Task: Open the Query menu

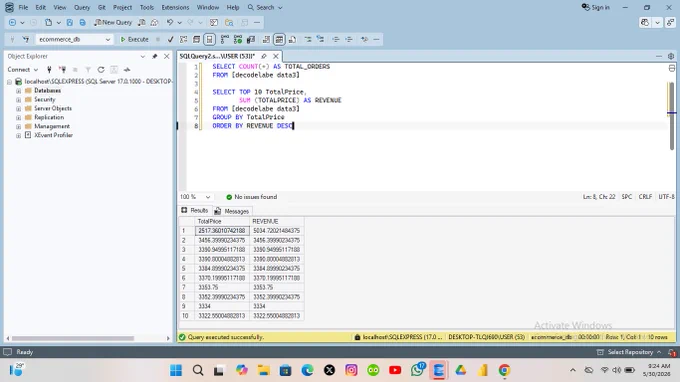Action: [x=82, y=7]
